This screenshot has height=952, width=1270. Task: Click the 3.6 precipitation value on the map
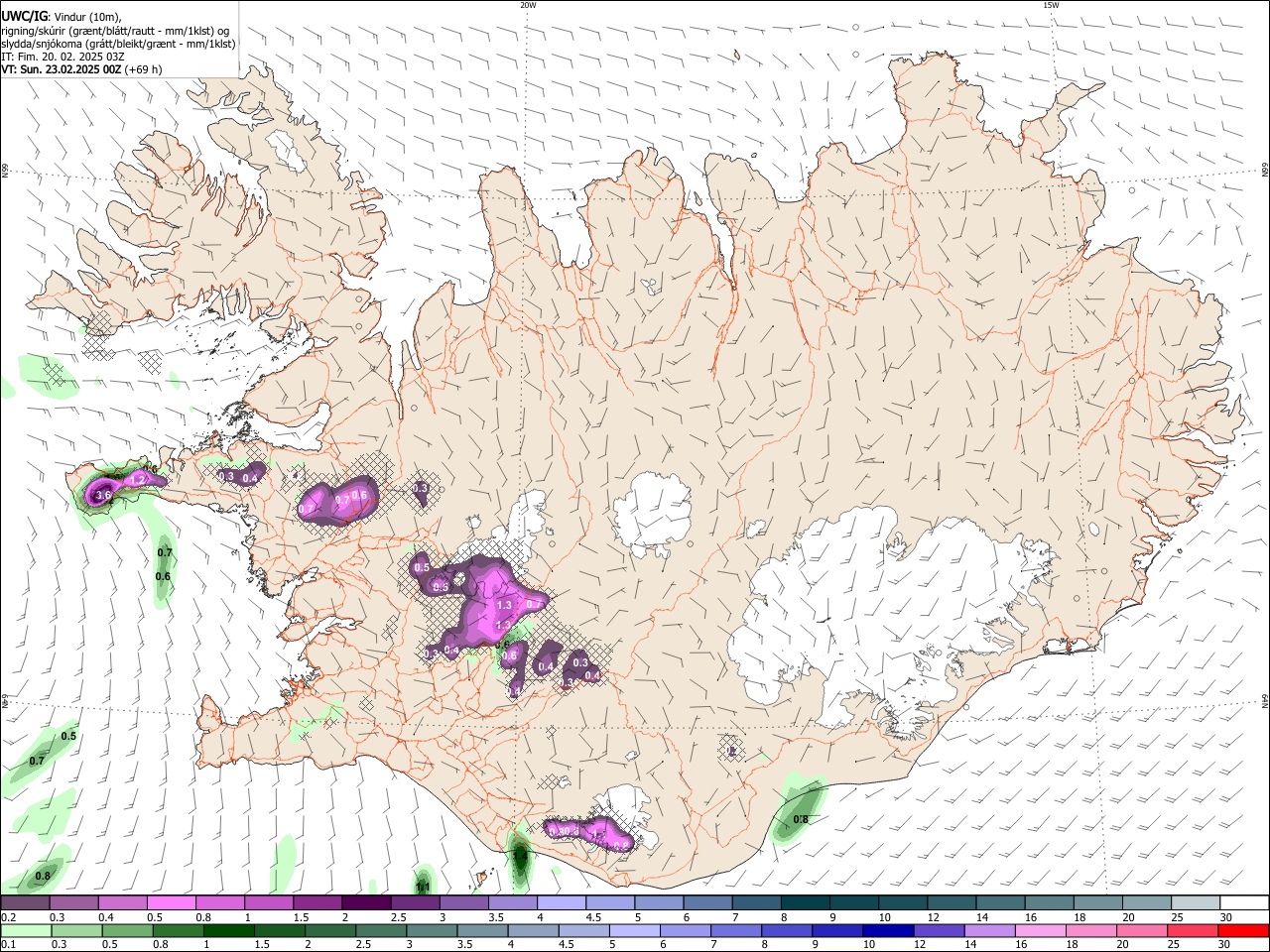(x=102, y=494)
